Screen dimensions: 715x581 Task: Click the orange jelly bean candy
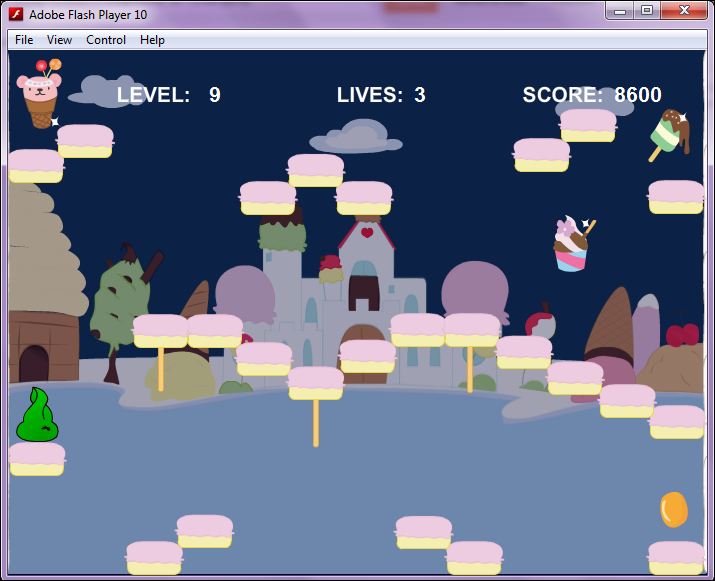(x=674, y=509)
